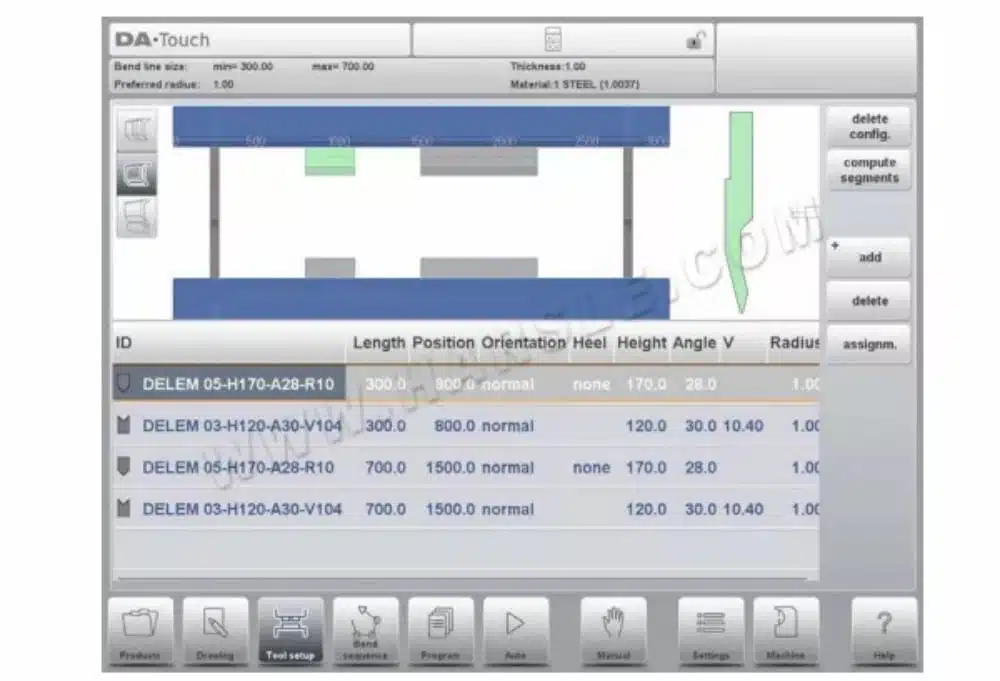Select DELEM 03-H120-A30-V104 name with length 300.0
The width and height of the screenshot is (1000, 681).
242,425
